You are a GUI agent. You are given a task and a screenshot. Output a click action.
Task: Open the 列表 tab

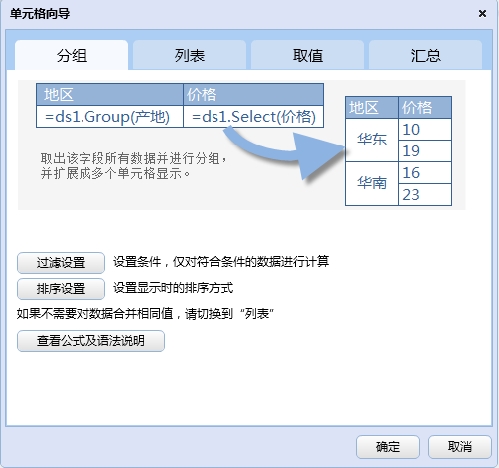(189, 55)
